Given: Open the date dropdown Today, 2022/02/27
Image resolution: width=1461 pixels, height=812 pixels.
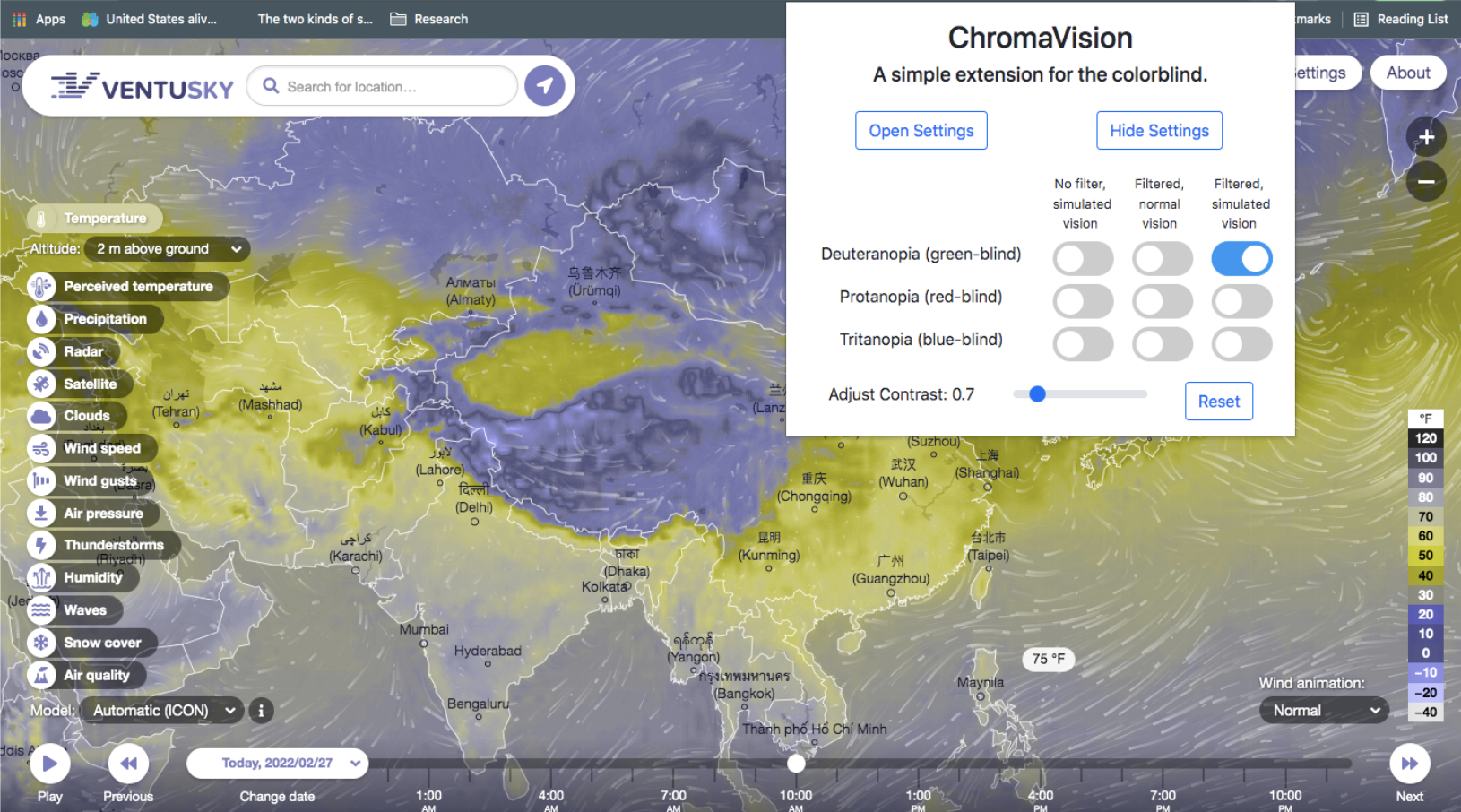Looking at the screenshot, I should 278,764.
